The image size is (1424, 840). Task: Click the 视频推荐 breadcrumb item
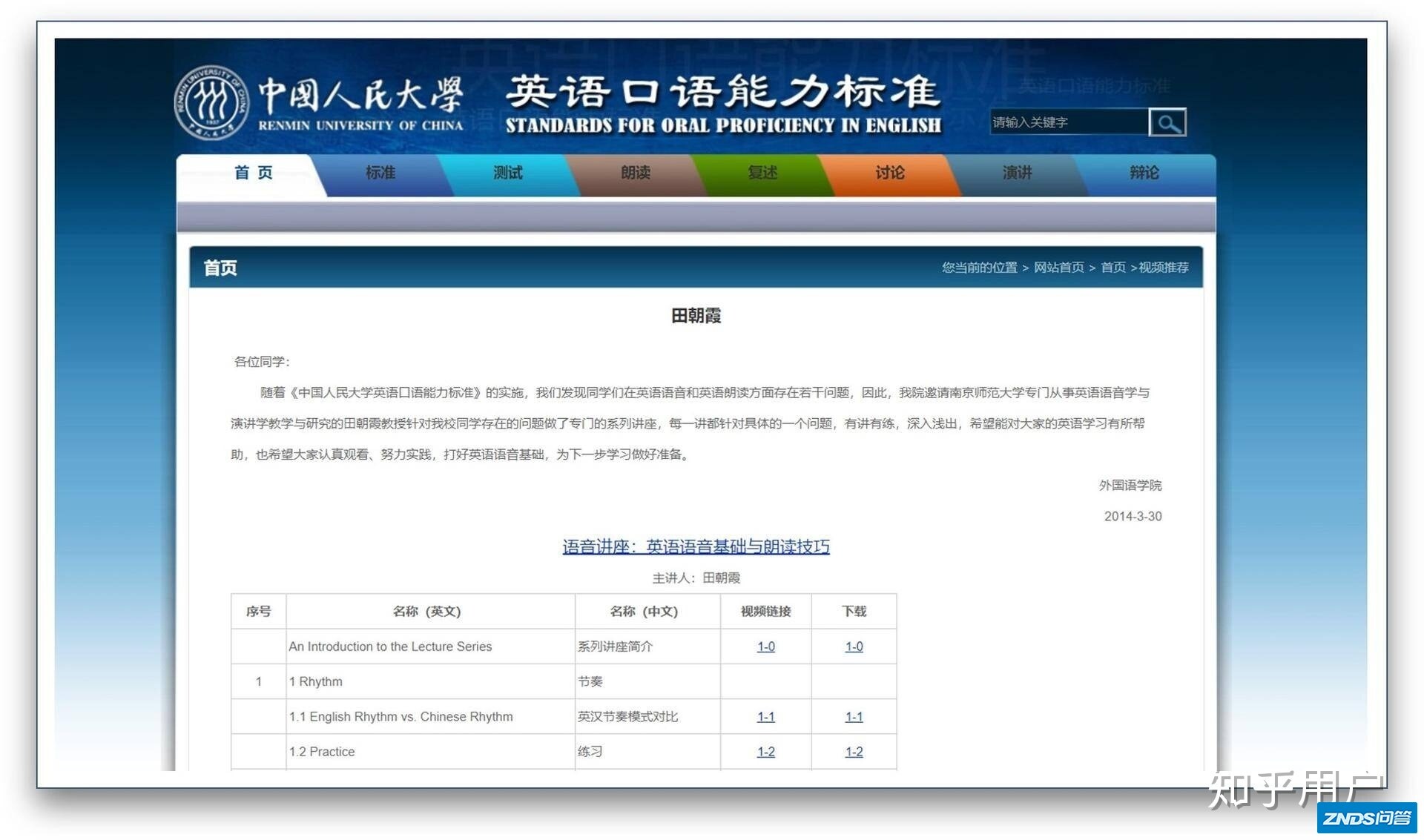[1164, 268]
